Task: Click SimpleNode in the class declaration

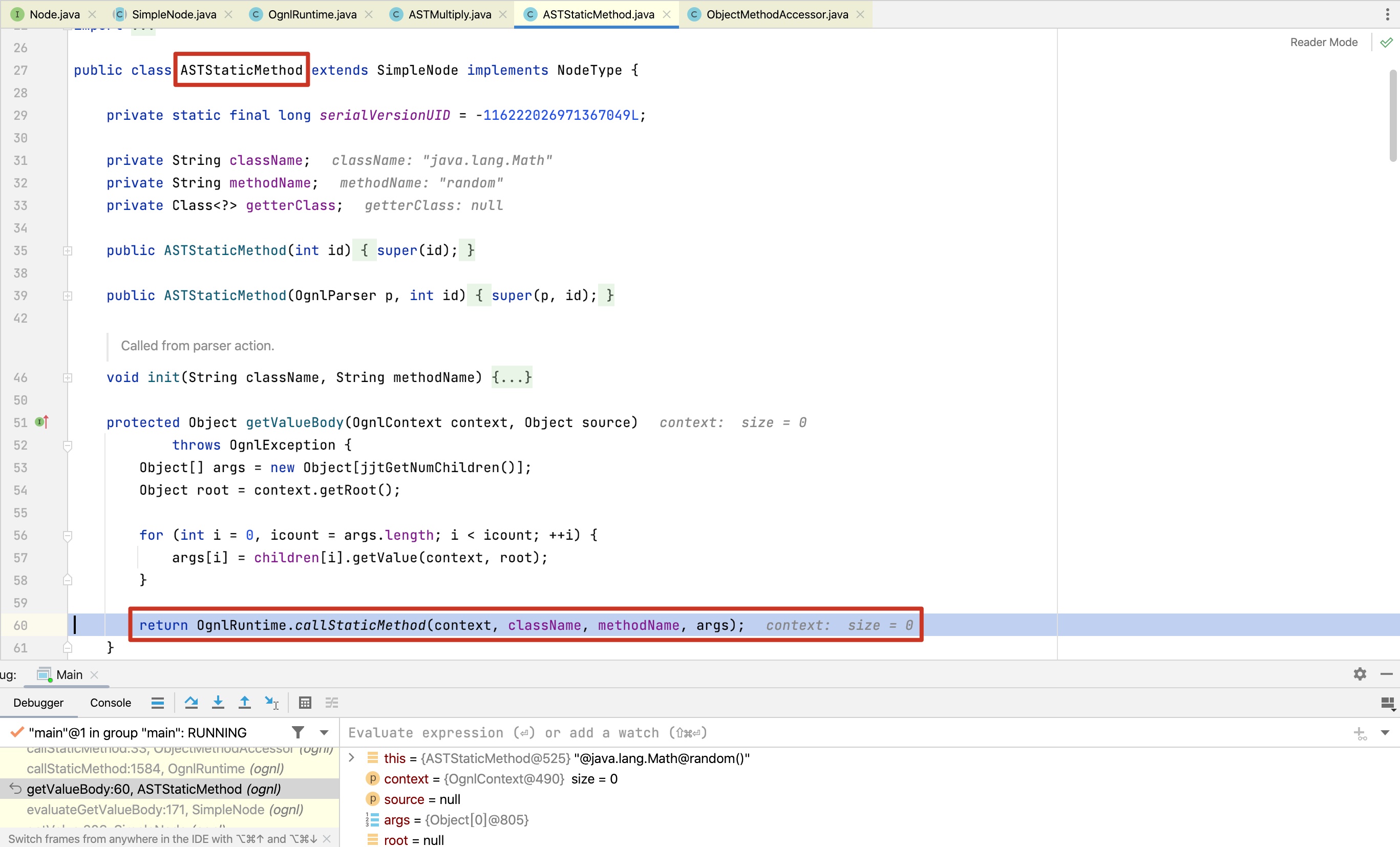Action: [x=418, y=70]
